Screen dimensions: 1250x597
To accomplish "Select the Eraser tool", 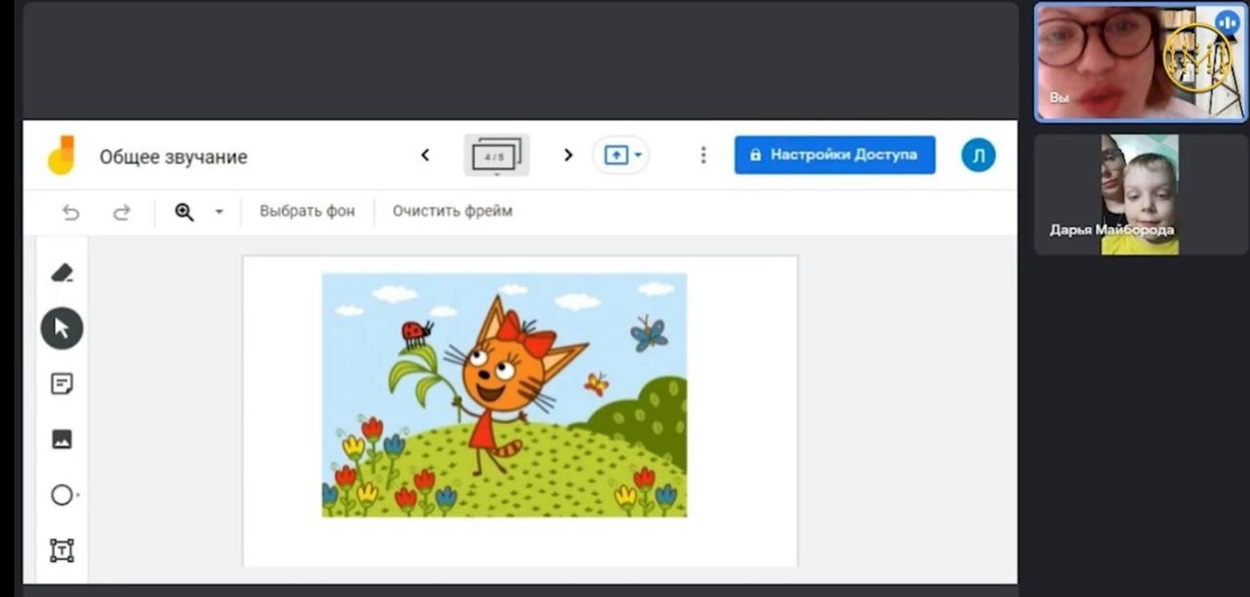I will pyautogui.click(x=62, y=272).
